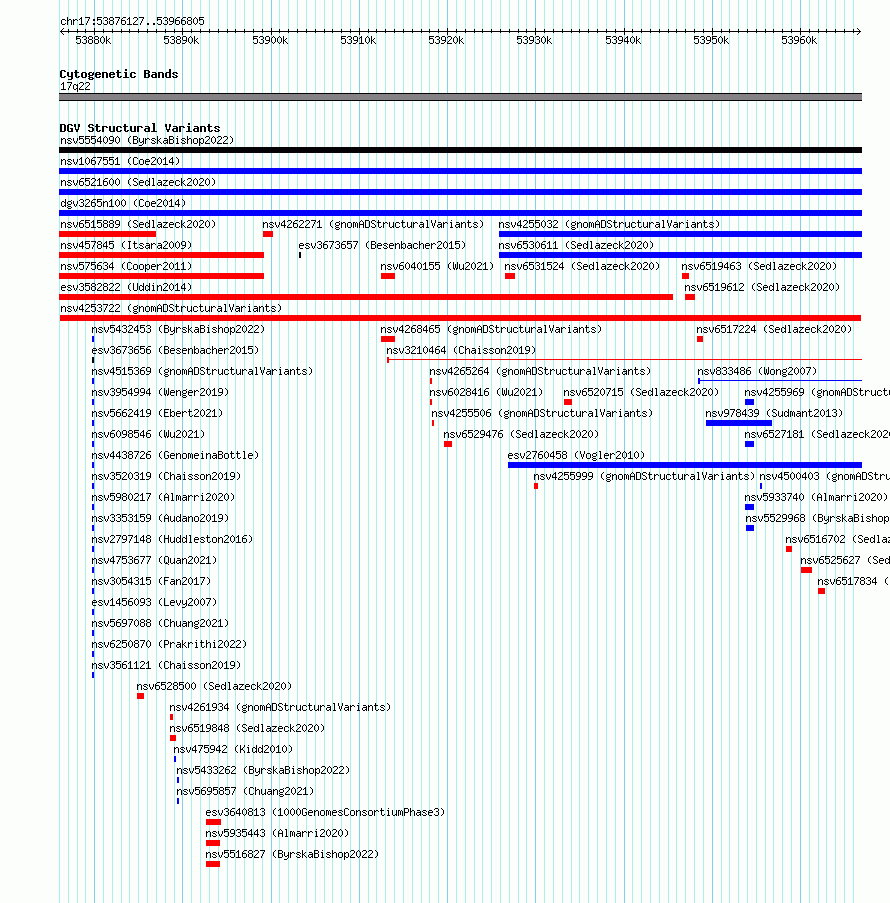
Task: Click the nsv5554090 (ByrskaBishop2022) label
Action: pyautogui.click(x=147, y=140)
